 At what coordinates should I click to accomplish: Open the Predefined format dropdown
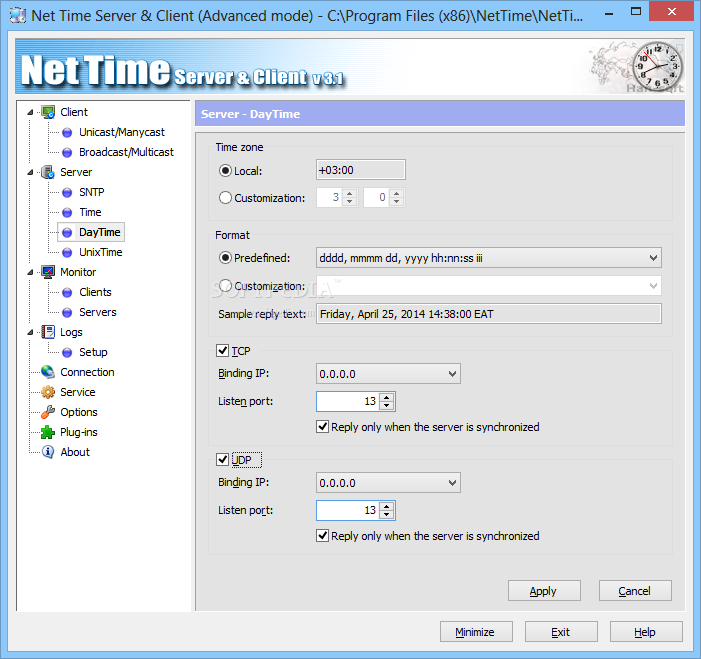pos(653,258)
